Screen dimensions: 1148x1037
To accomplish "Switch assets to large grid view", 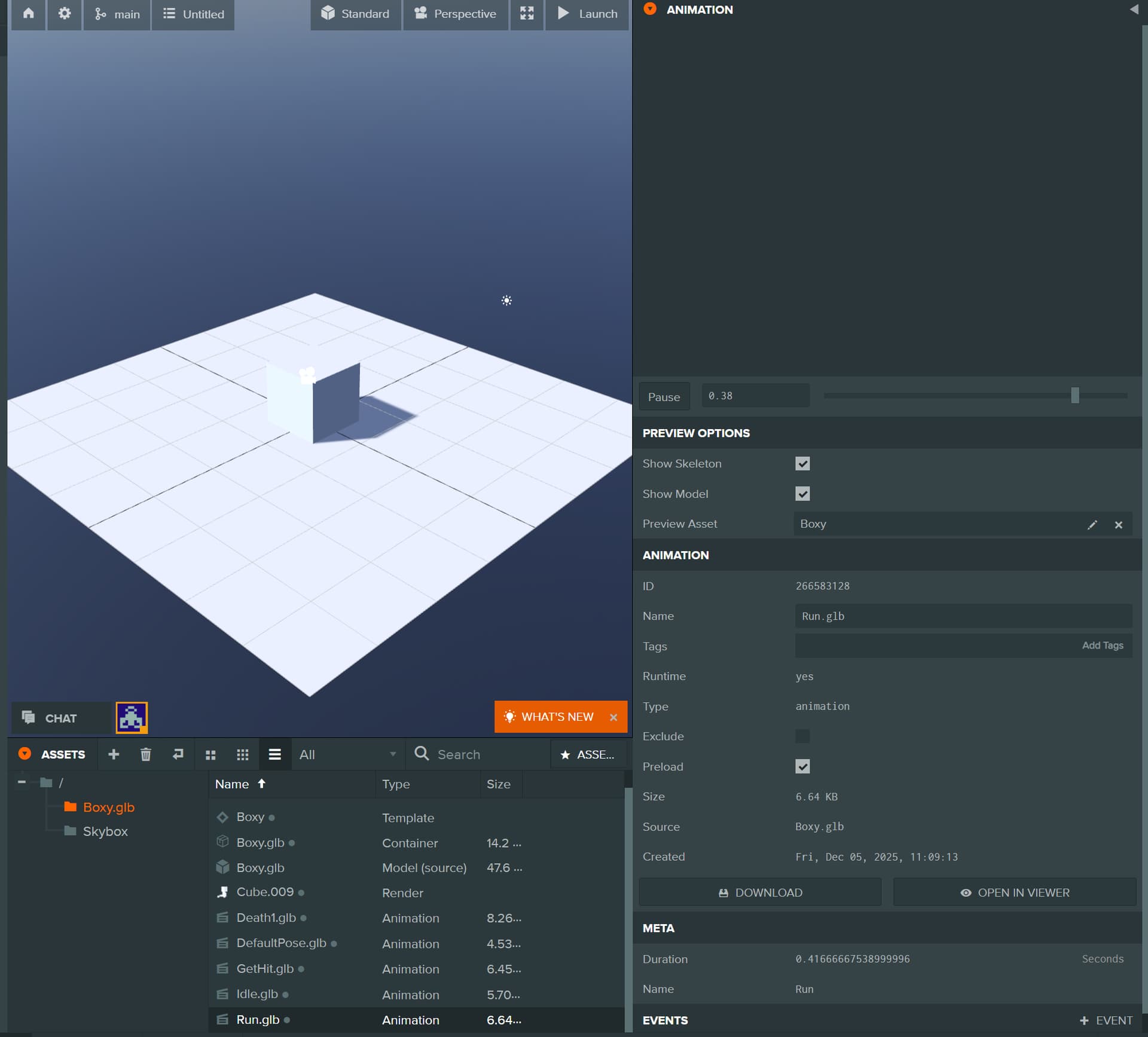I will [210, 755].
